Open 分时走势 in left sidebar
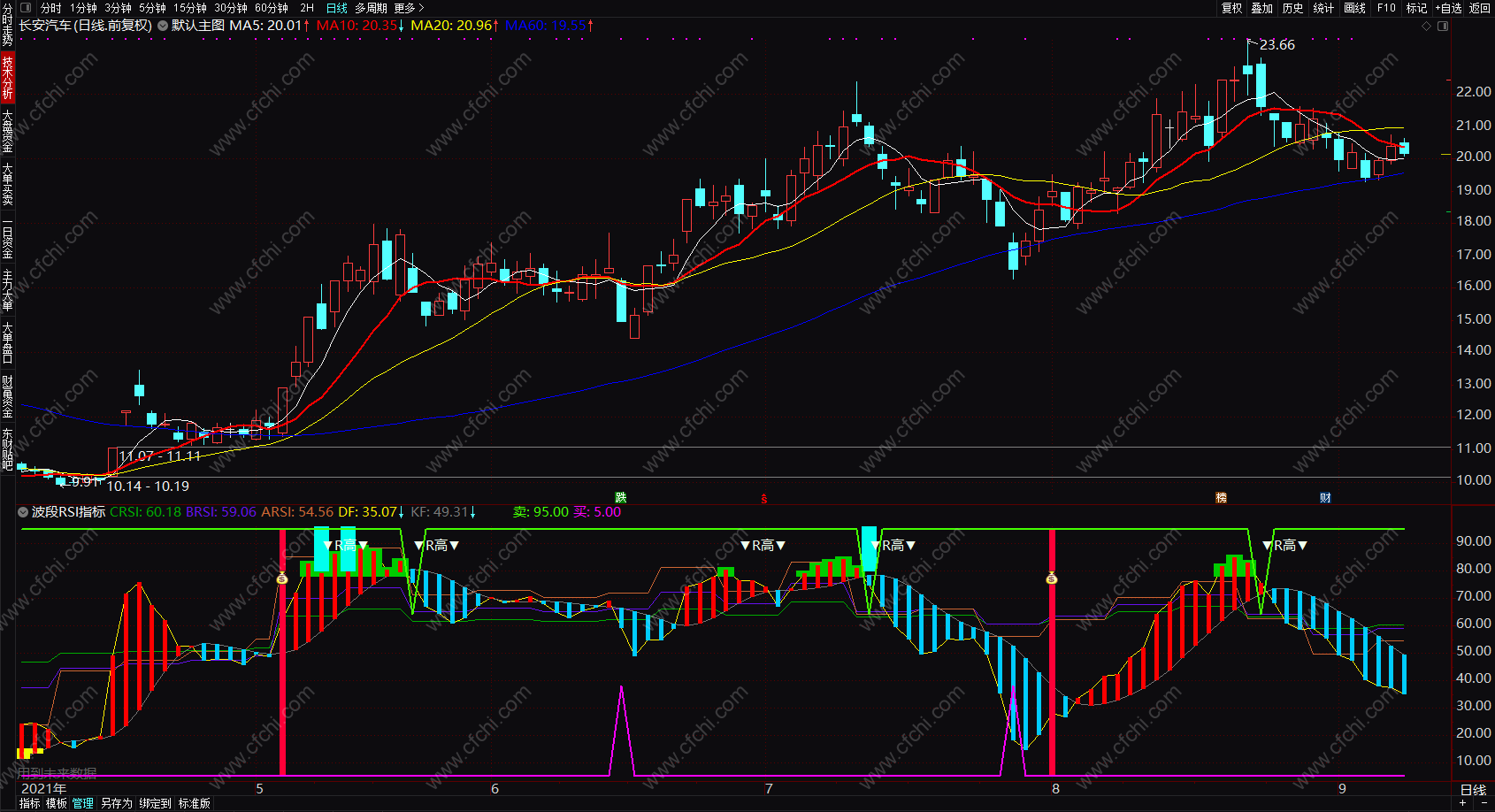Screen dimensions: 1495x812 [x=7, y=25]
